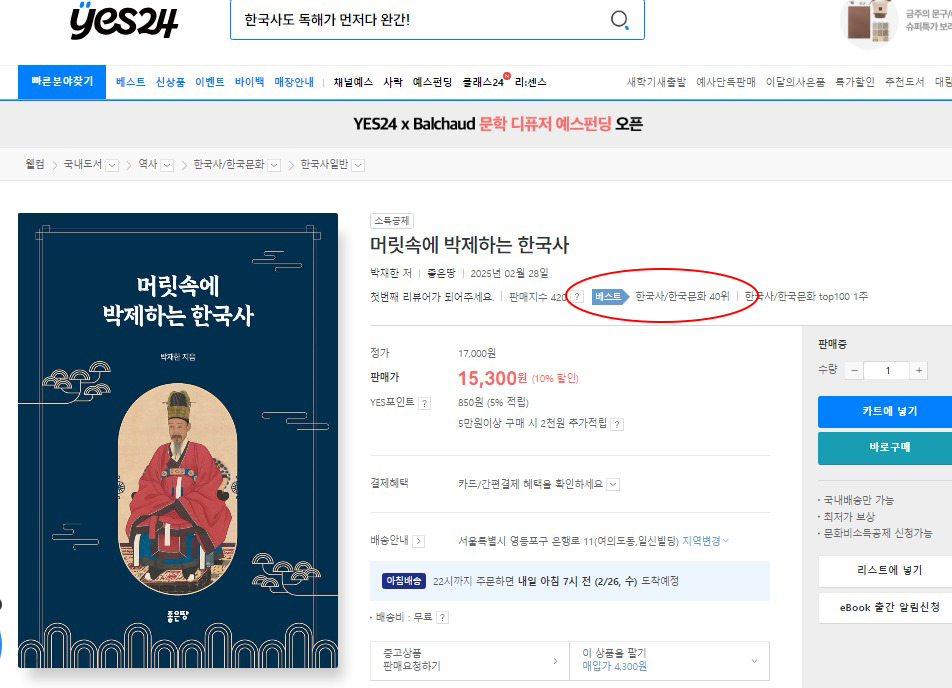Click the YES24 logo
Image resolution: width=952 pixels, height=688 pixels.
[124, 21]
